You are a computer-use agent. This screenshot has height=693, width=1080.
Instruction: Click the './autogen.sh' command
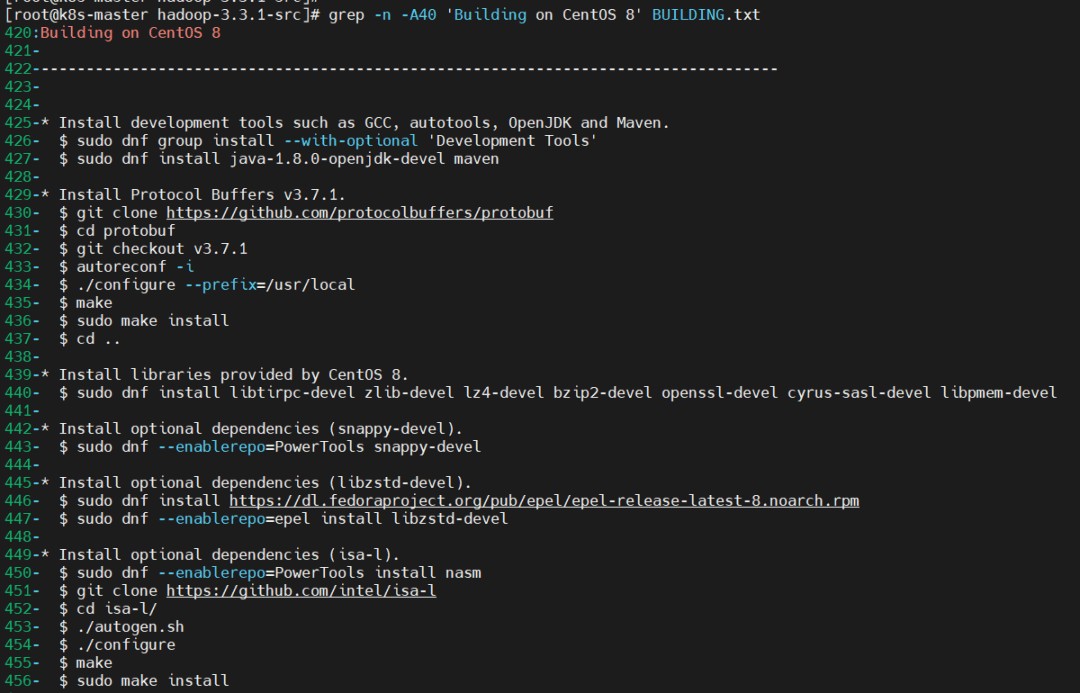(x=130, y=627)
